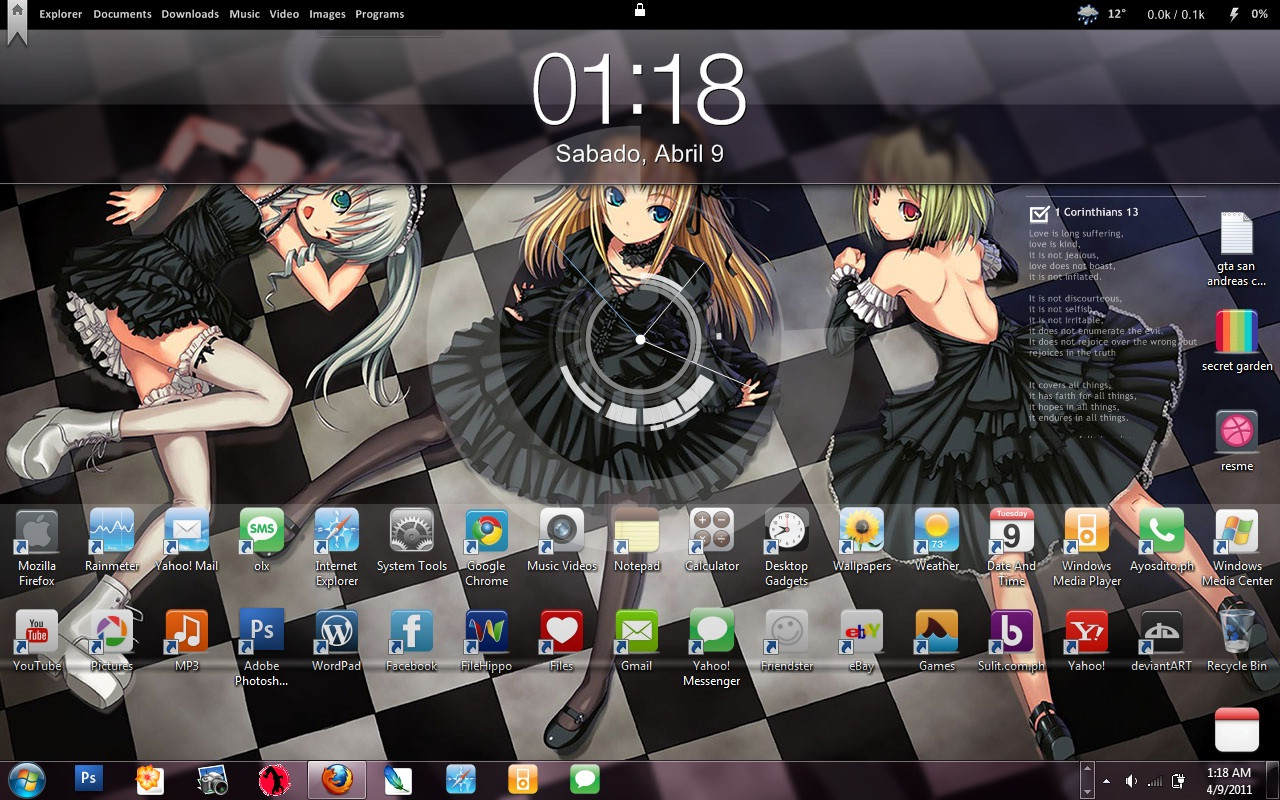The image size is (1280, 800).
Task: Open Documents from the top bar
Action: coord(122,14)
